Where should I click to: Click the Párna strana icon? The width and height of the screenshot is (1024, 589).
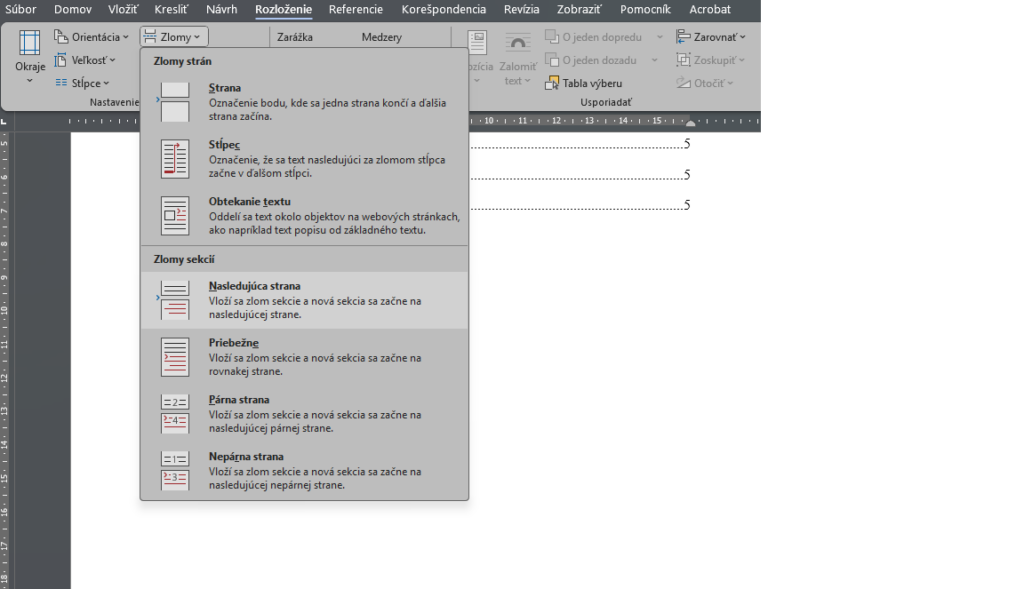(175, 413)
